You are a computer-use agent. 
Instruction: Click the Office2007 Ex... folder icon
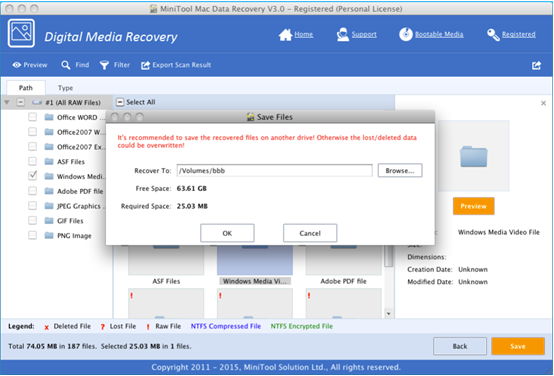(49, 147)
